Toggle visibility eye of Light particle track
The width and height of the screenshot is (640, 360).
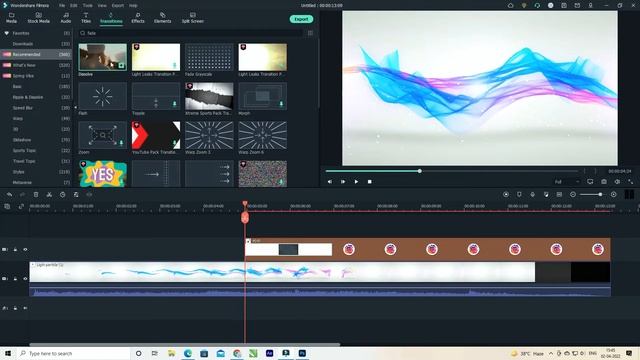click(x=25, y=278)
